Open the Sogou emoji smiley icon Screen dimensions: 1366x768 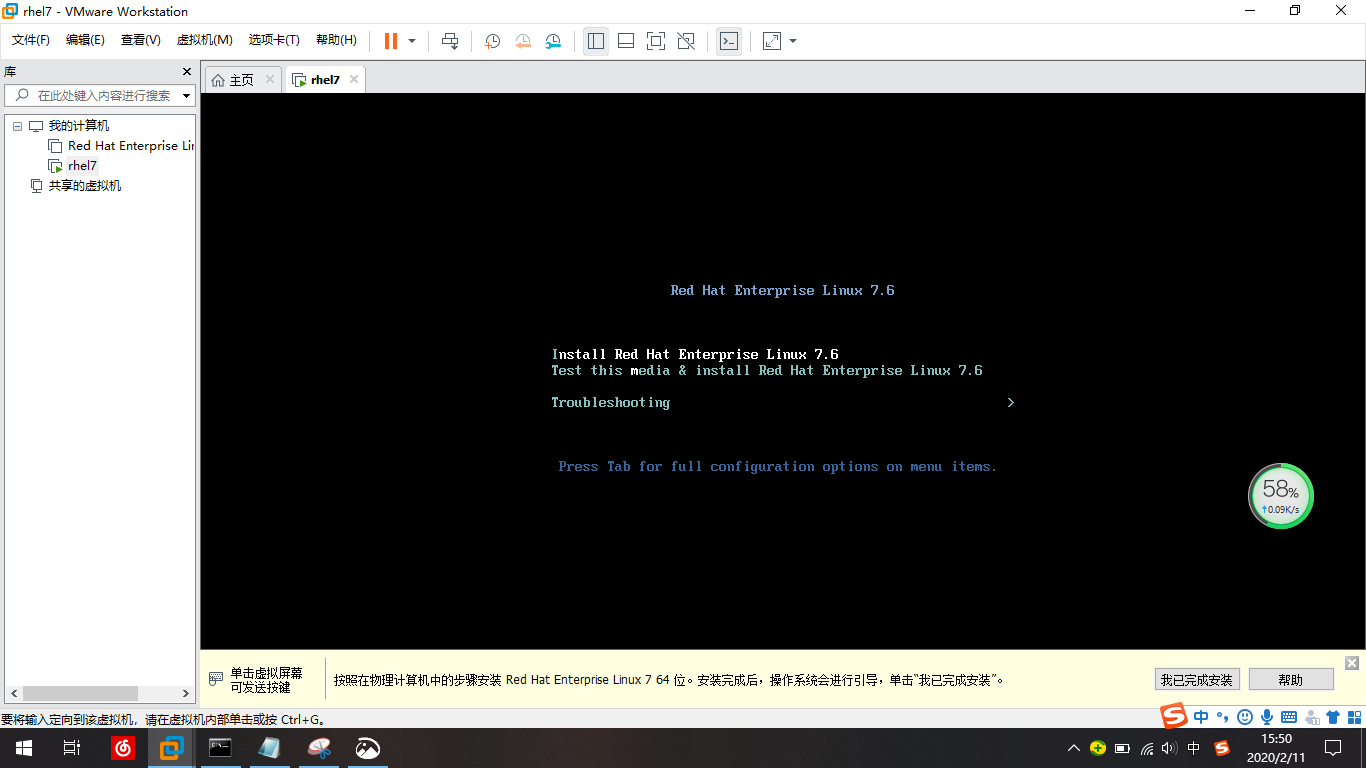click(1245, 717)
